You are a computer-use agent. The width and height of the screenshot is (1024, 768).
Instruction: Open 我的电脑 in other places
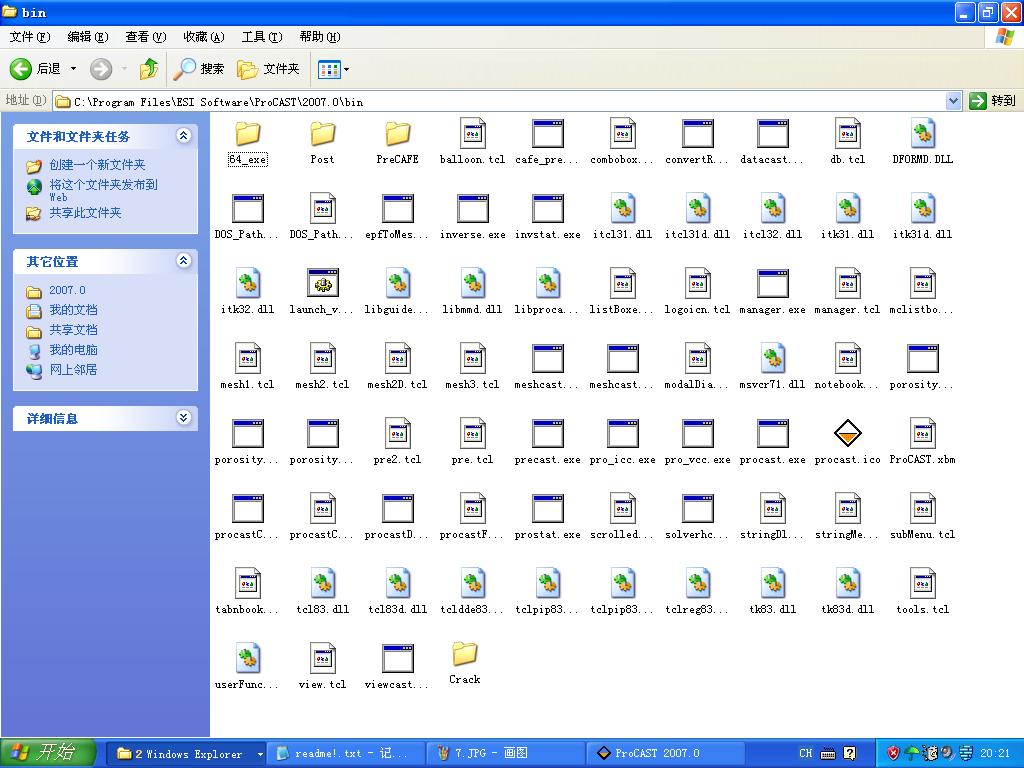point(73,349)
